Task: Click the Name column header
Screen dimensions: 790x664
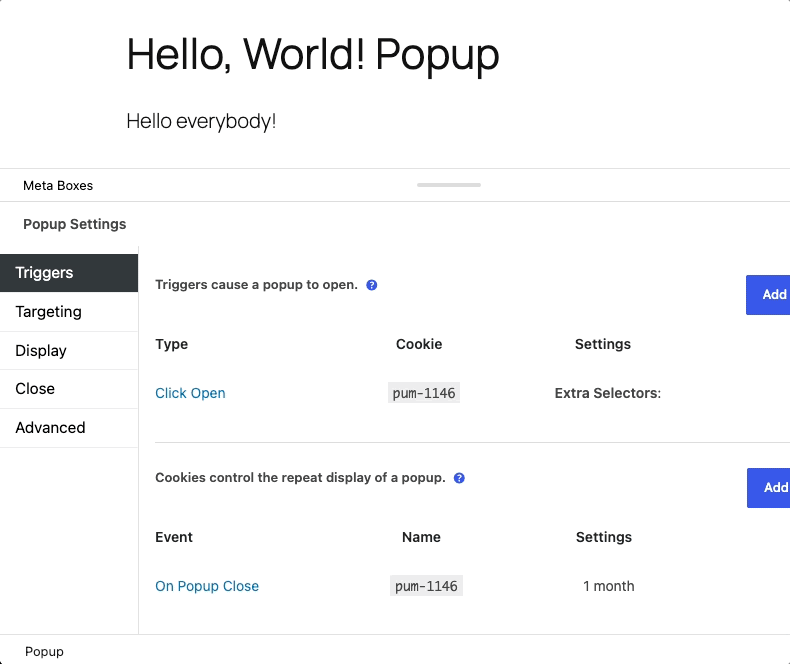Action: (x=421, y=537)
